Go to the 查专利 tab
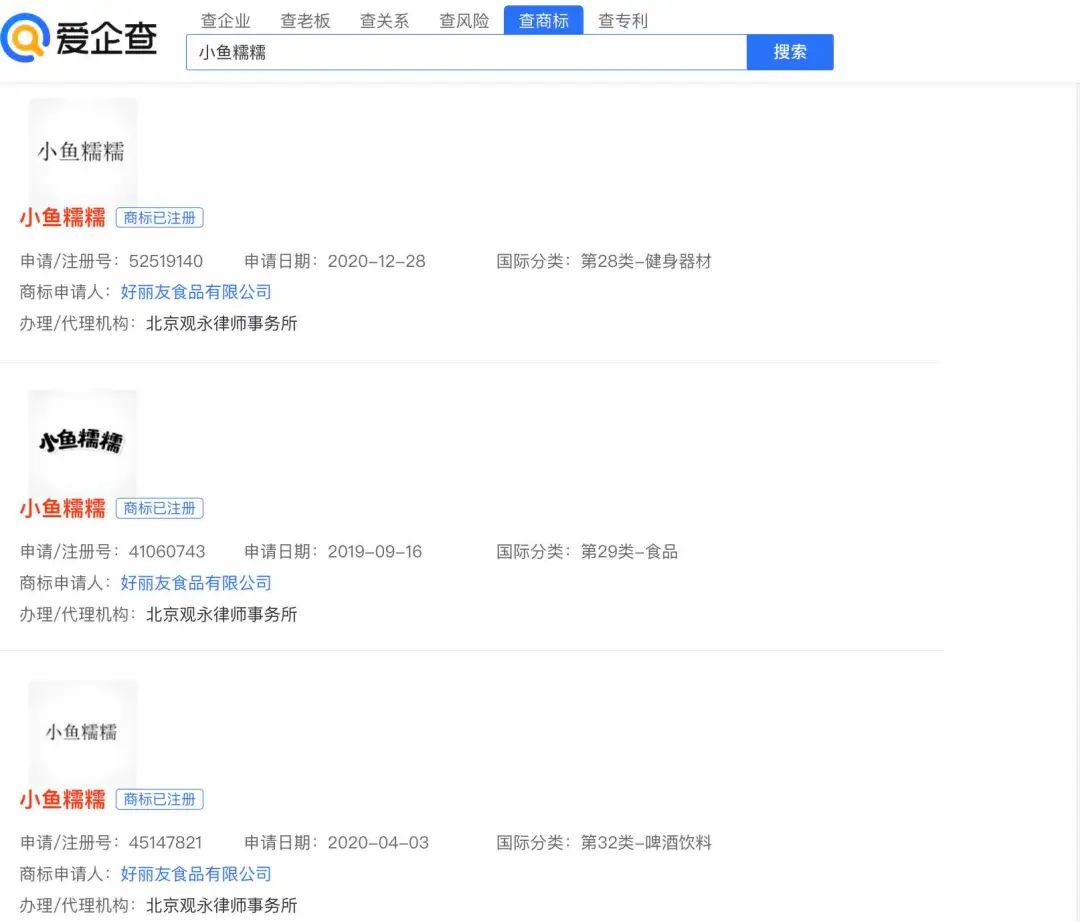The image size is (1080, 922). point(623,21)
